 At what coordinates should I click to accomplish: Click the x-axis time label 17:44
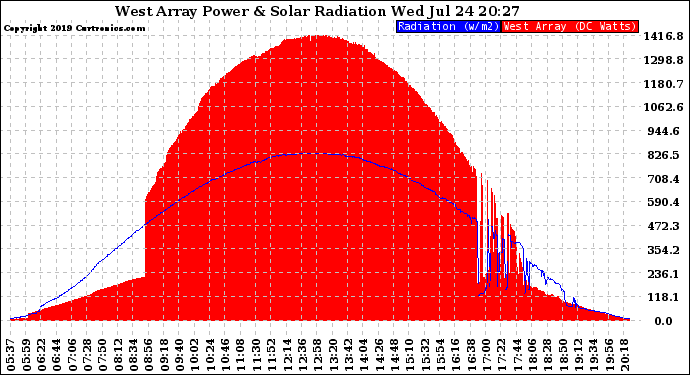[x=517, y=355]
